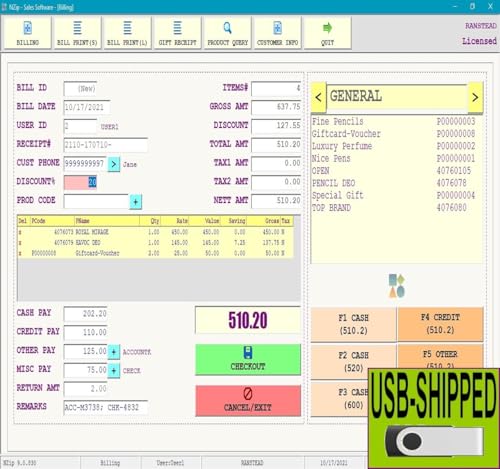Click the 4076079 line item row

[155, 243]
